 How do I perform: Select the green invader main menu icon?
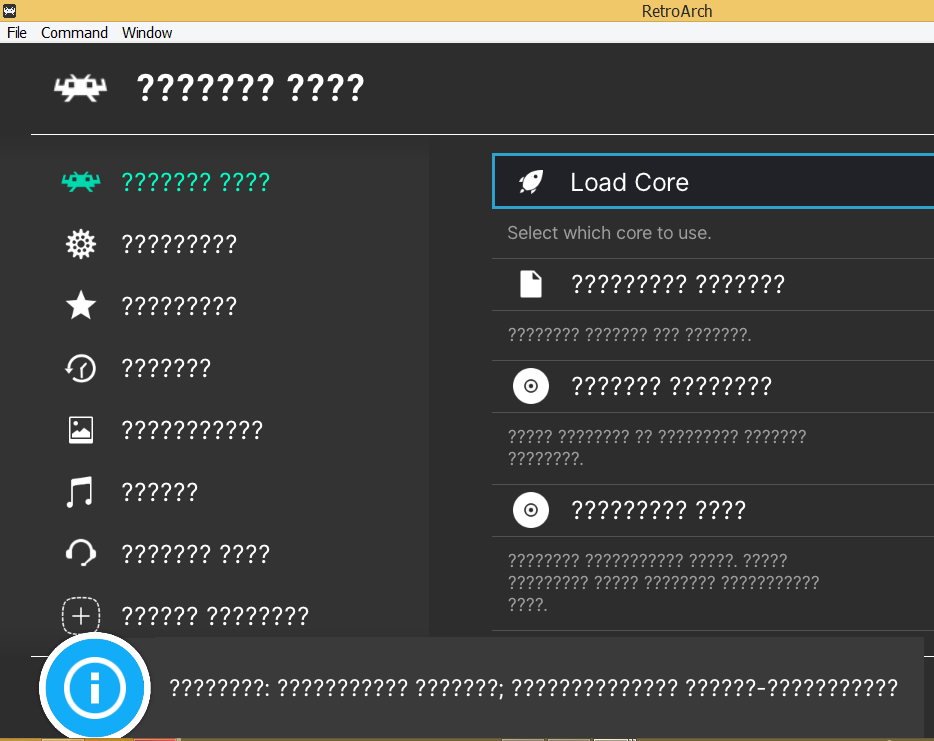point(81,182)
